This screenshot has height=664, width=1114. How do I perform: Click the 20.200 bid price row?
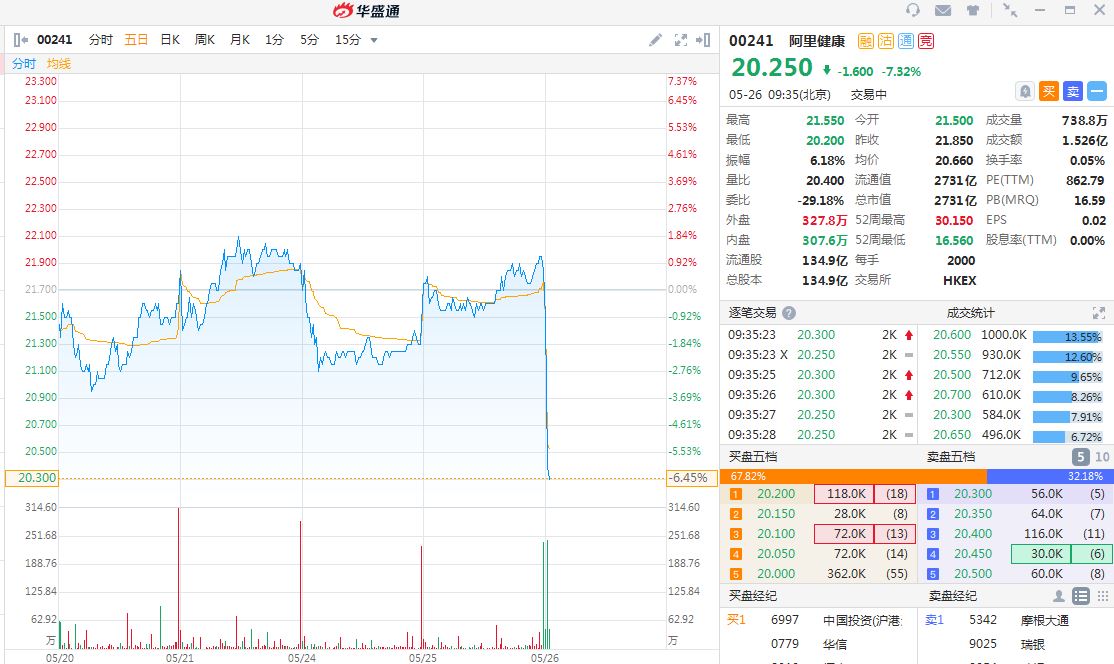point(776,494)
